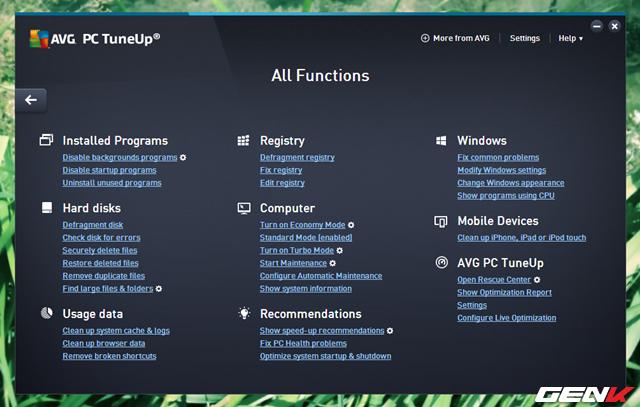Click the back arrow button
Viewport: 640px width, 407px height.
click(x=31, y=100)
